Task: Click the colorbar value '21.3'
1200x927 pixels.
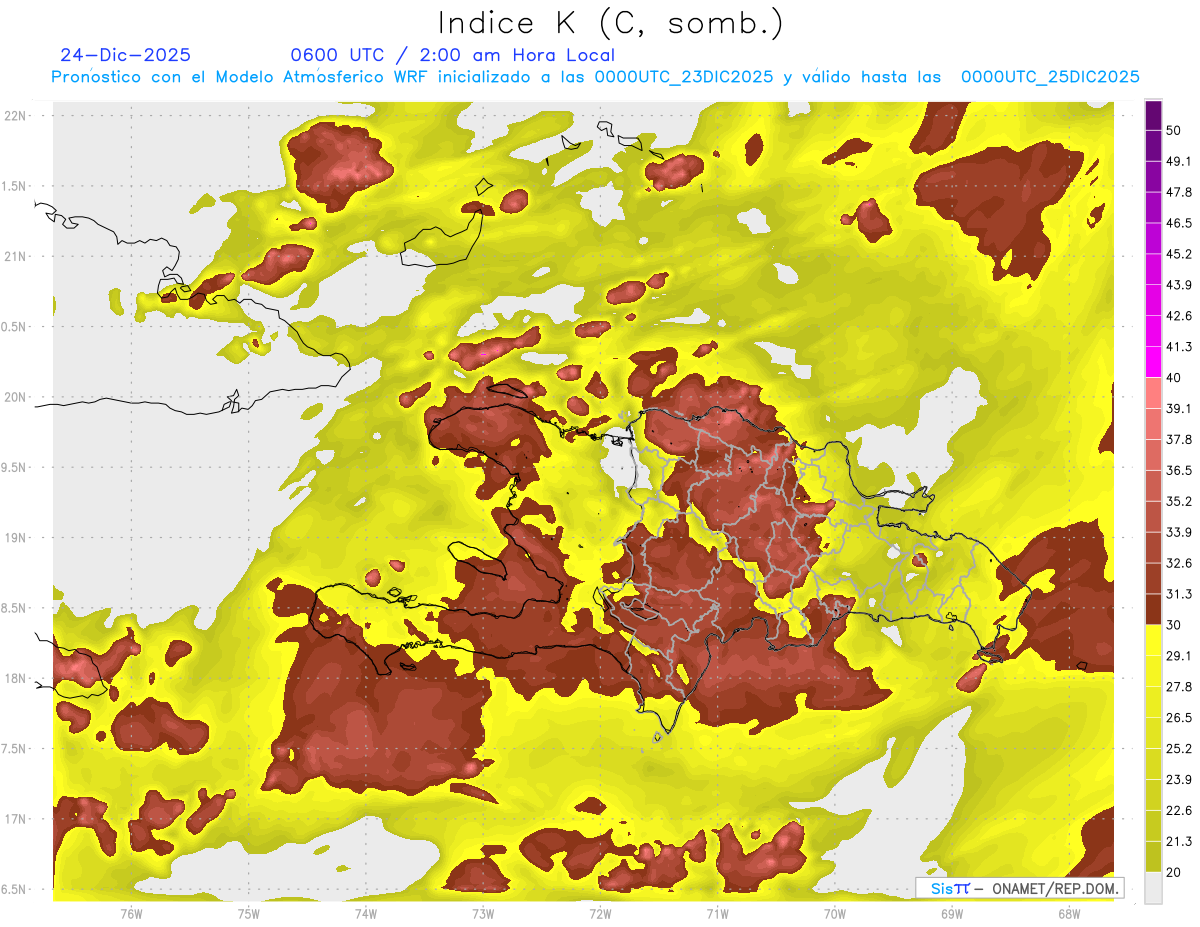Action: 1179,842
